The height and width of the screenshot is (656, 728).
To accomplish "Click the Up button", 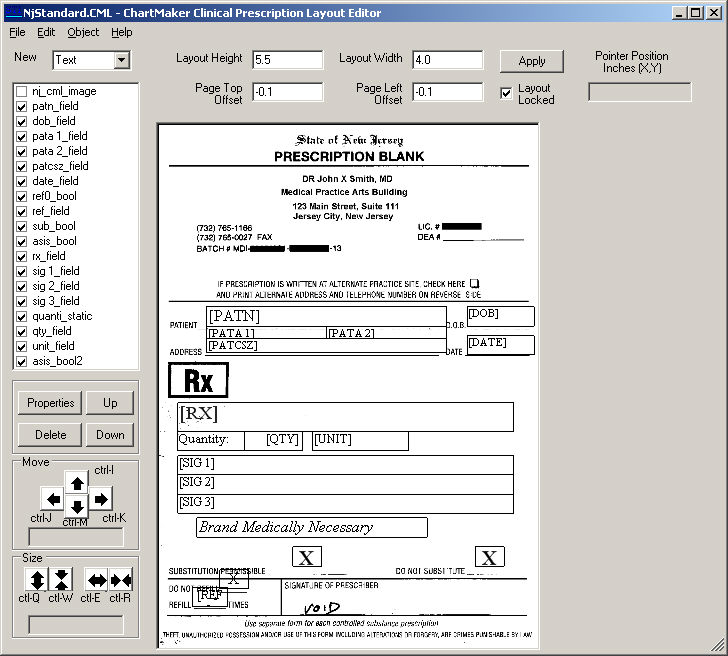I will [x=110, y=403].
